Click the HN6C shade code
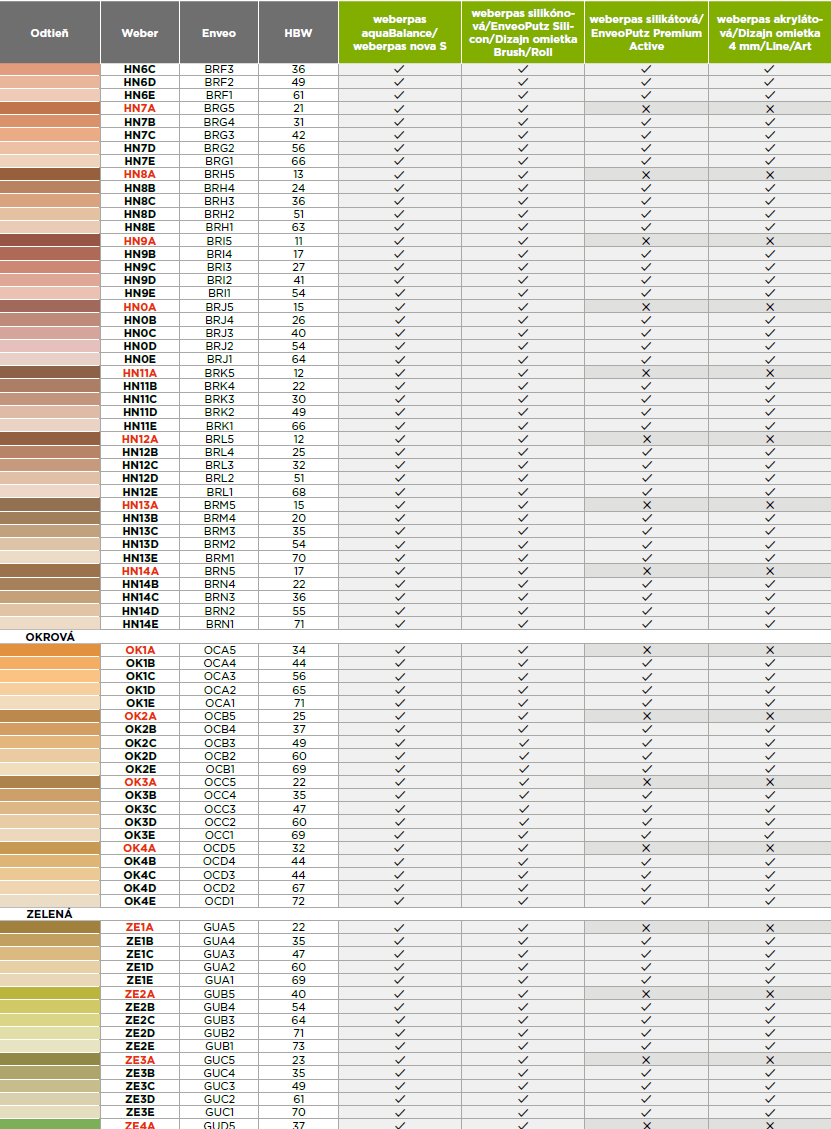 pyautogui.click(x=140, y=69)
